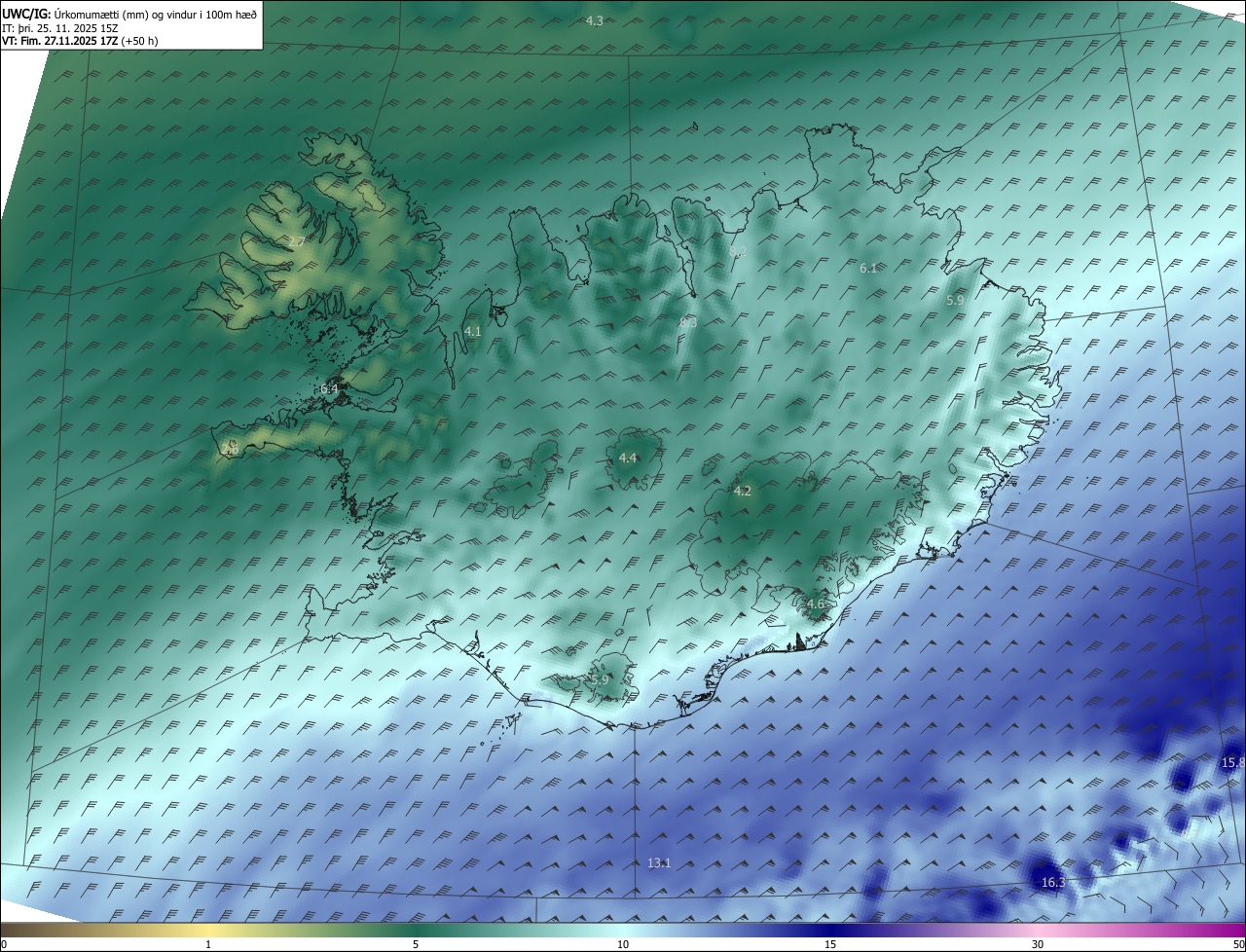
Task: Click the 2.7 value over the Westfjords
Action: (297, 241)
